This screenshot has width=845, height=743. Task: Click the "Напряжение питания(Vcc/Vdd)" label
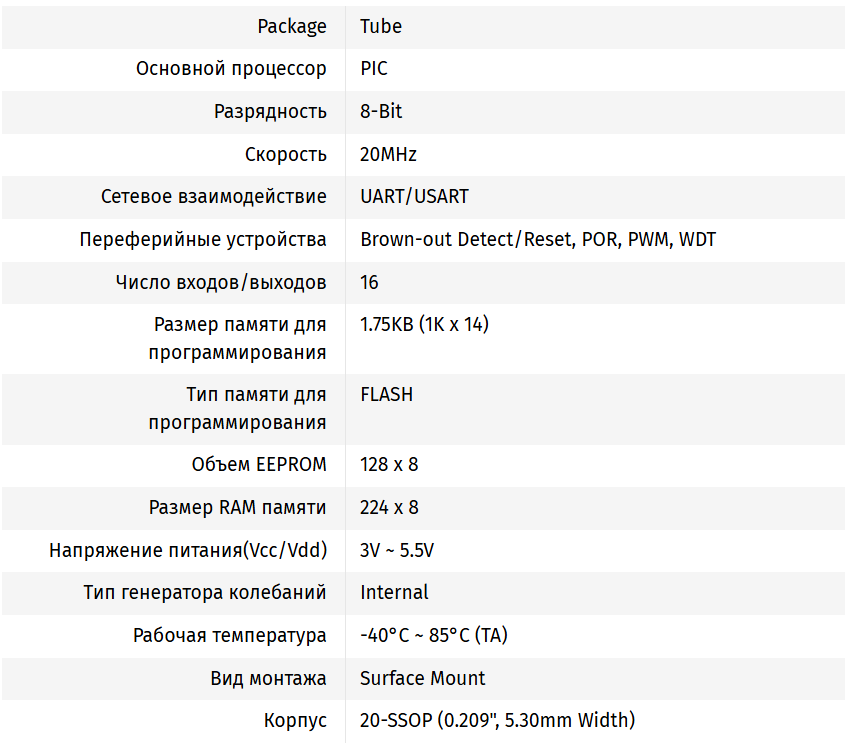click(188, 551)
